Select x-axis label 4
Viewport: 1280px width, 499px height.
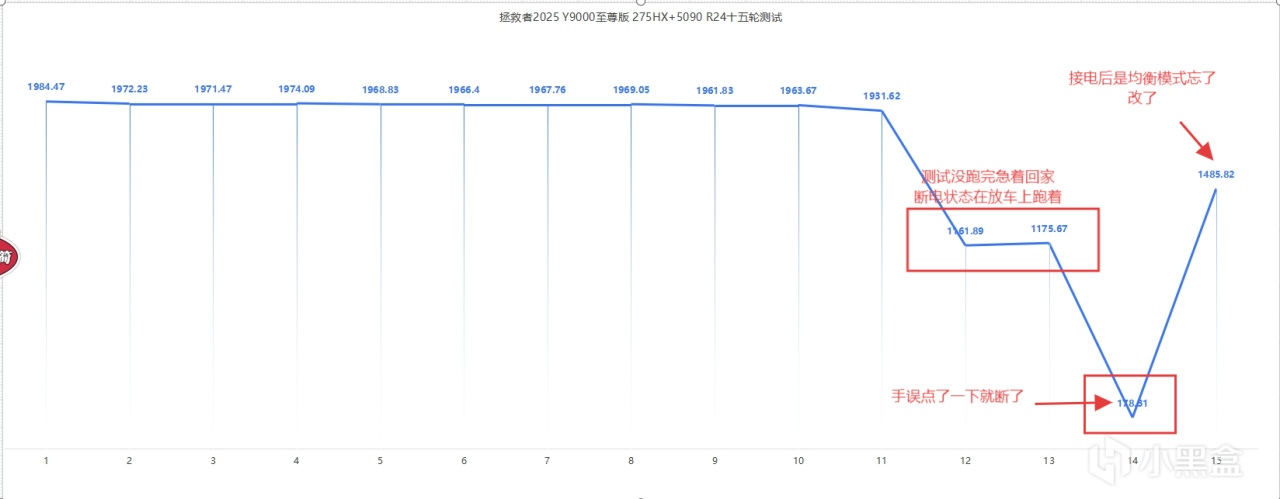point(297,461)
